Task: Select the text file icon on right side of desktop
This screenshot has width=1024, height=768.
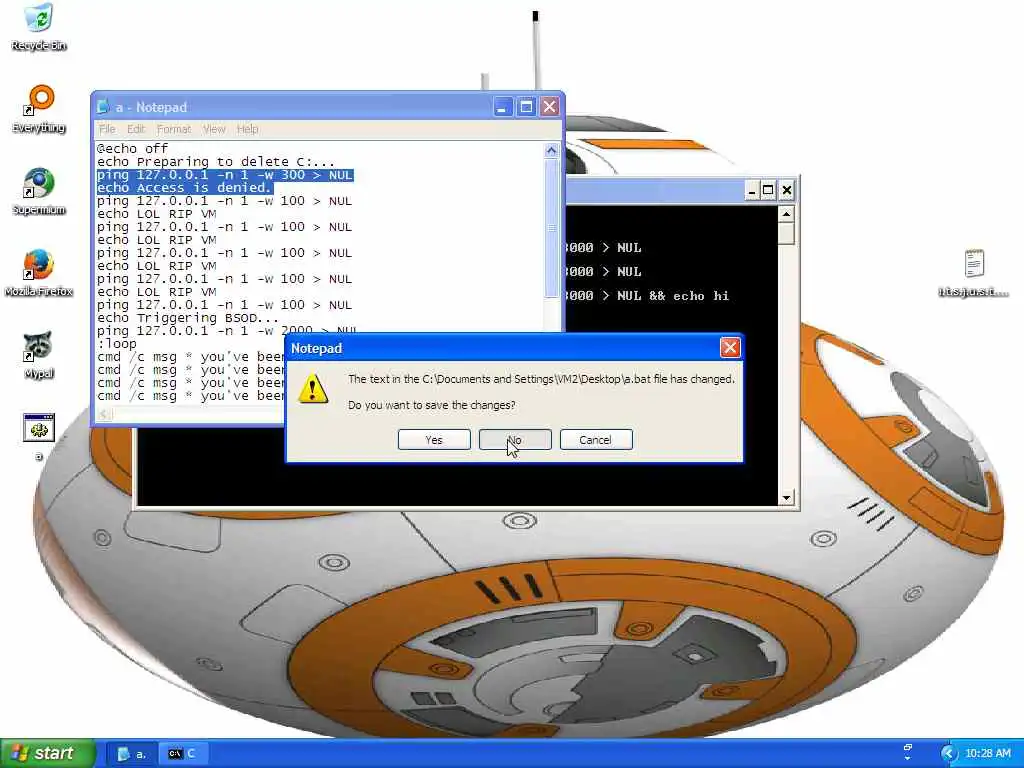Action: tap(974, 273)
